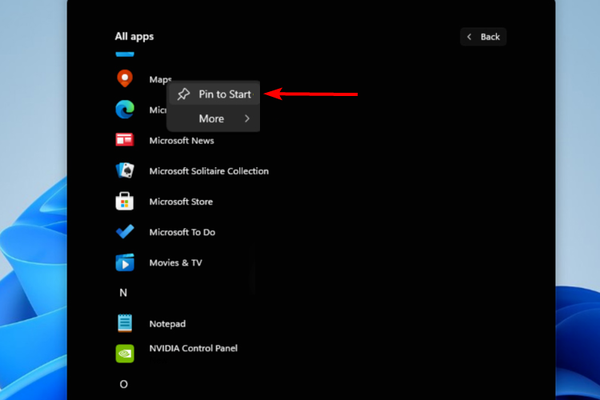Screen dimensions: 600x400
Task: Expand More submenu chevron arrow
Action: click(x=247, y=119)
